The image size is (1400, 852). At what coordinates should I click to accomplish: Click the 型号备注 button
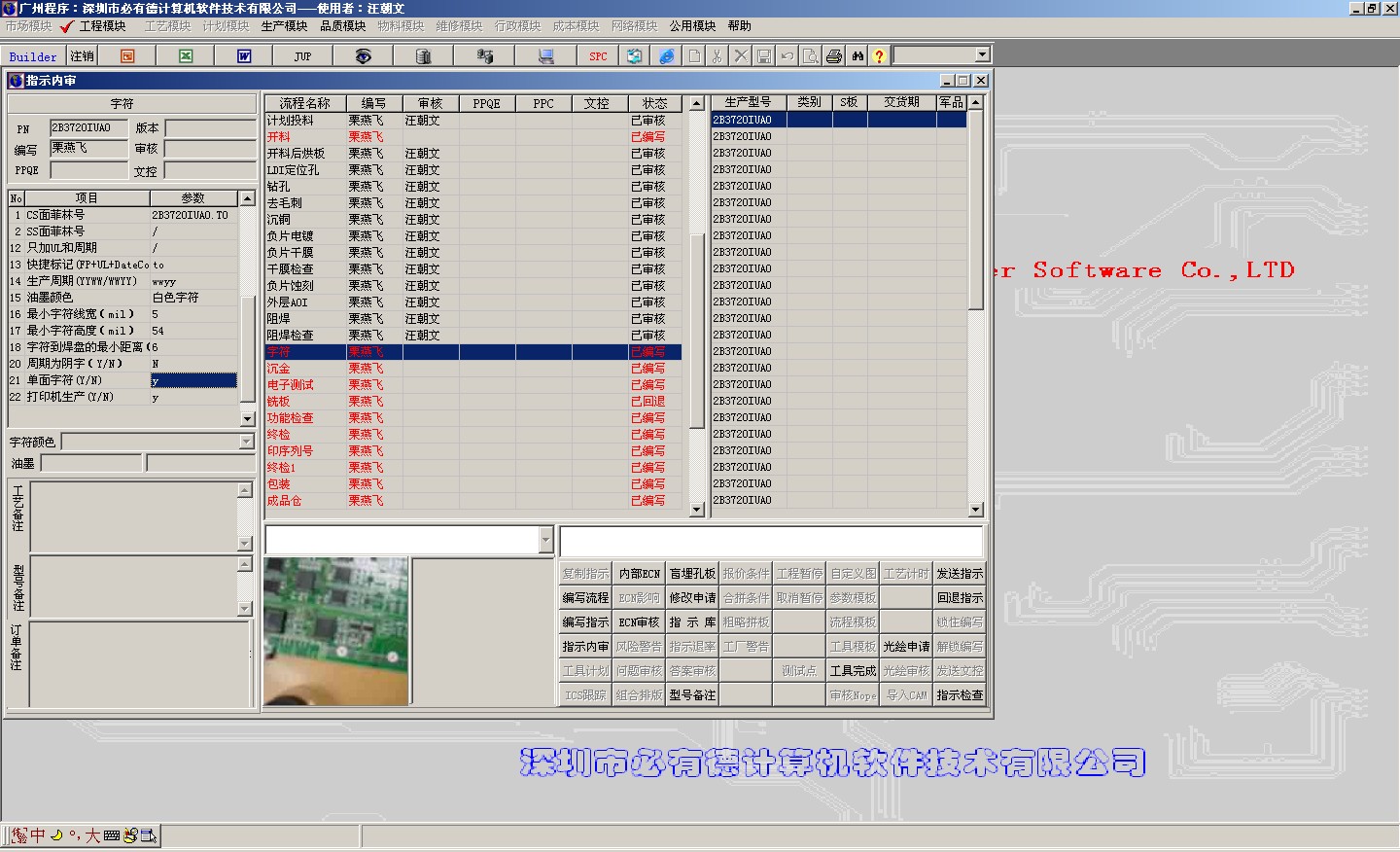692,695
